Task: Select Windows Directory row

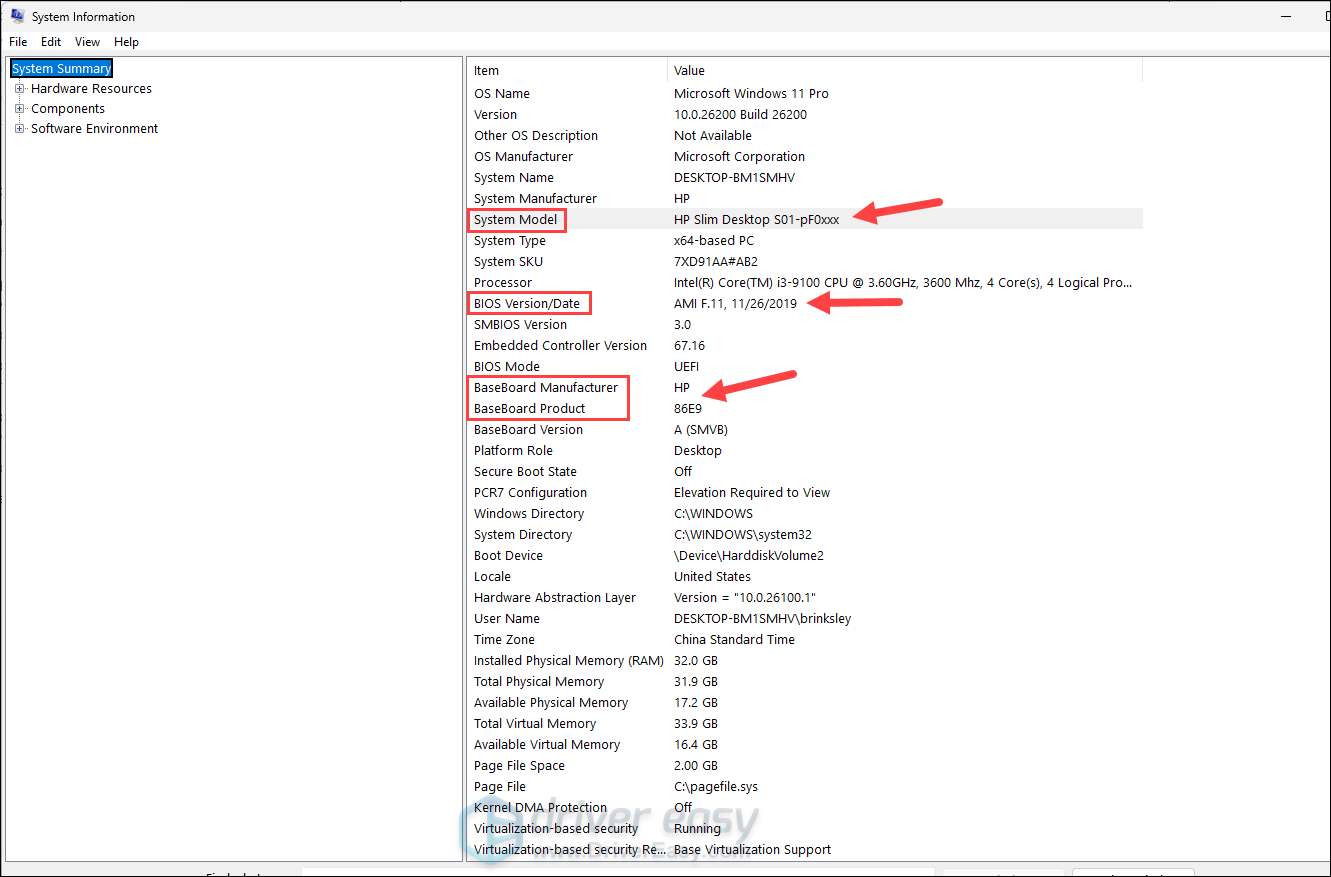Action: pos(805,513)
